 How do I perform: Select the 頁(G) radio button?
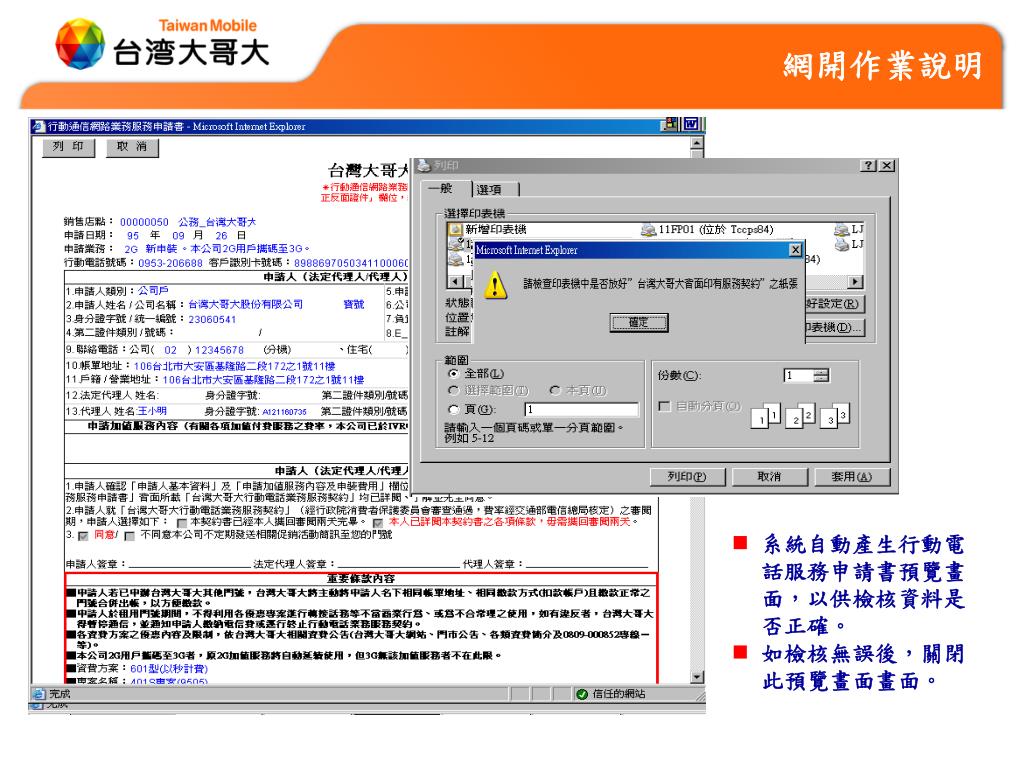pos(453,409)
